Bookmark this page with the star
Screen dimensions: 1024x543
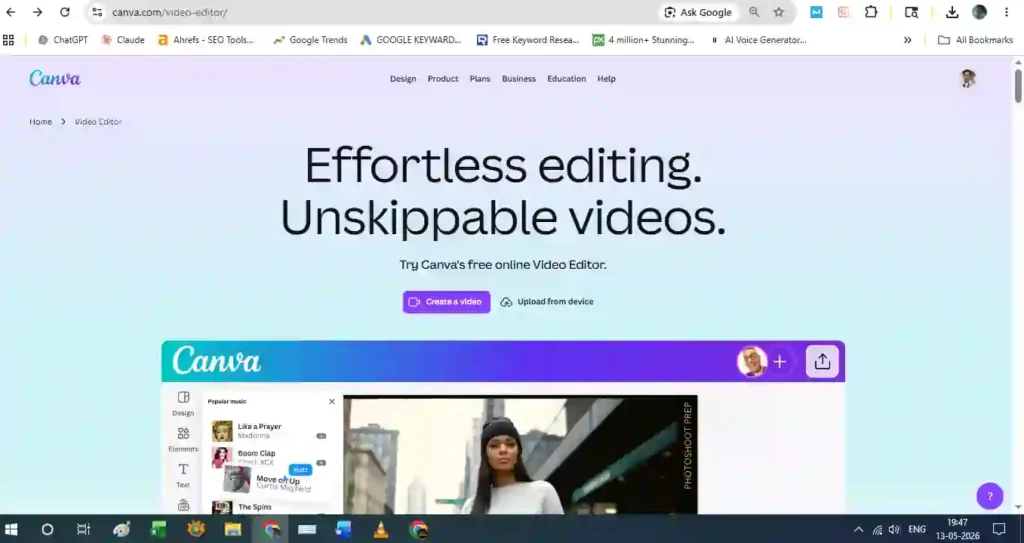(778, 12)
